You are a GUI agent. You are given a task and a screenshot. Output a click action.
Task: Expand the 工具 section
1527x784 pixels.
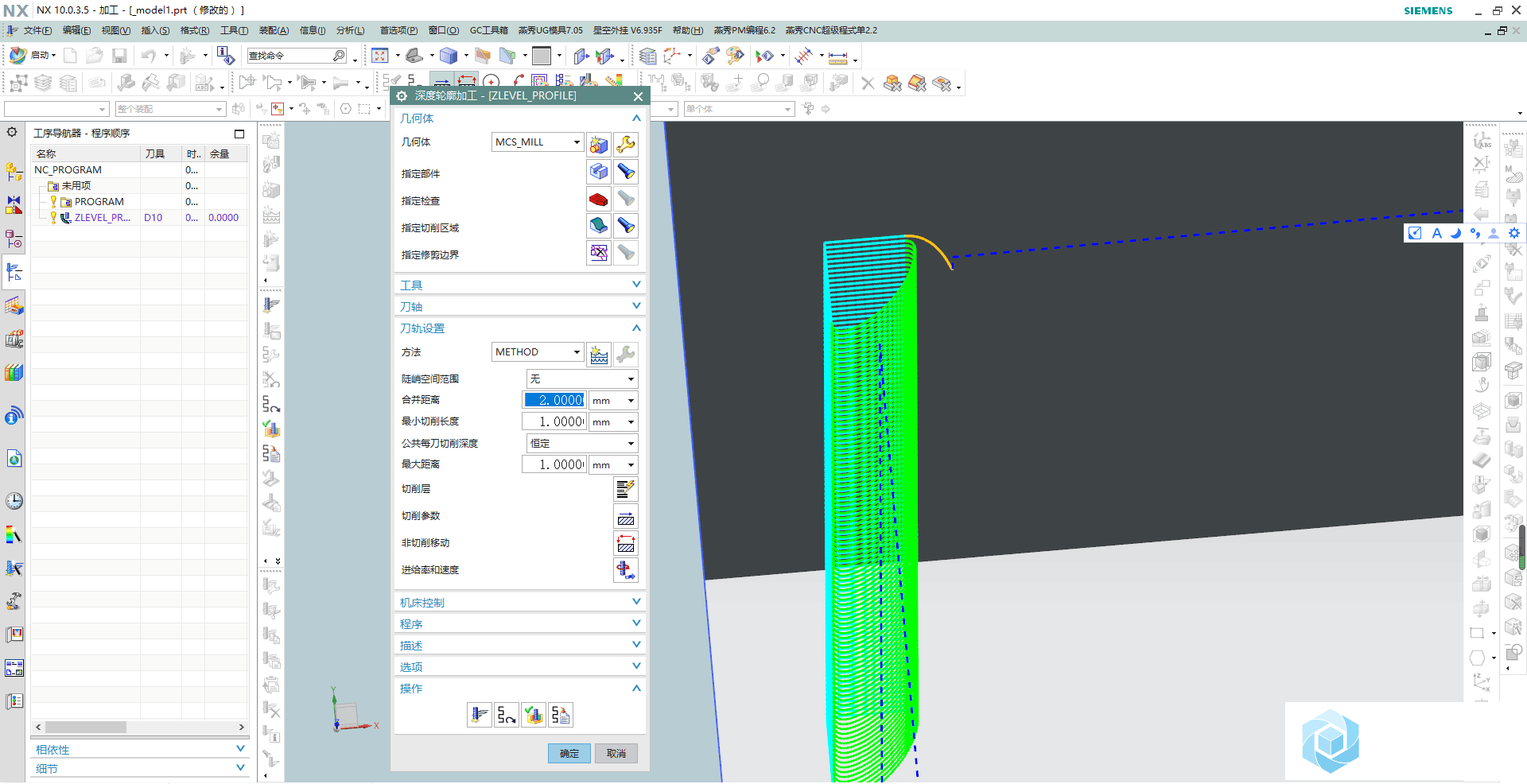[636, 285]
